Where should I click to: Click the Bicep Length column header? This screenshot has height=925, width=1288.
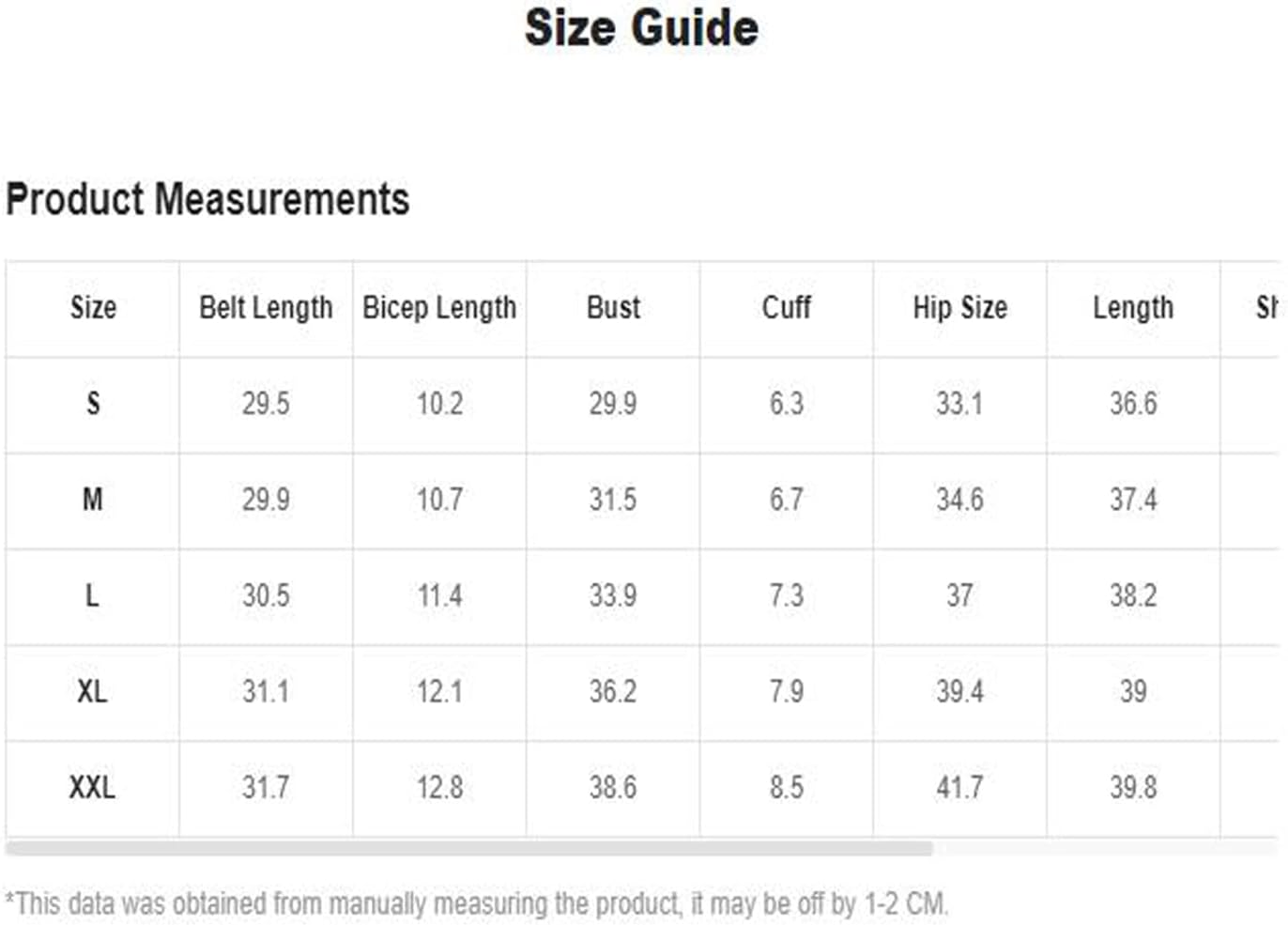coord(439,308)
